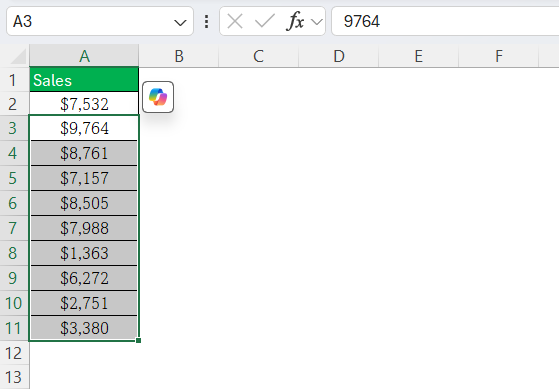The height and width of the screenshot is (389, 559).
Task: Select row 3 header
Action: pyautogui.click(x=14, y=128)
